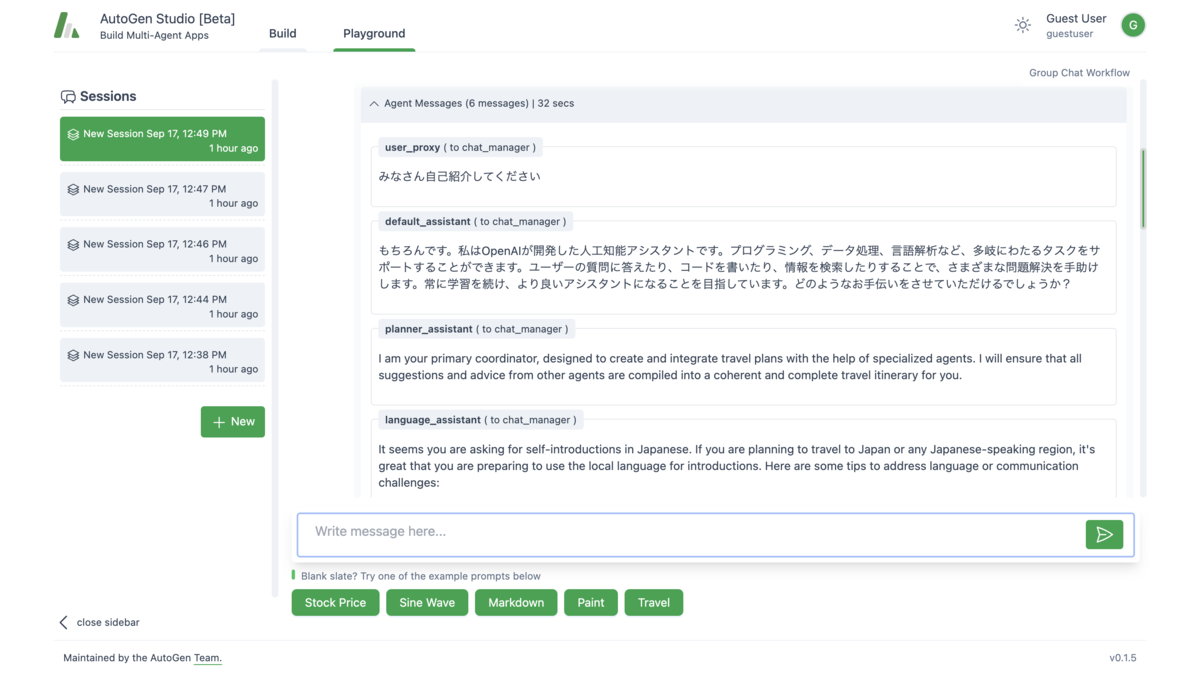
Task: Click the planner_assistant "primary coordinator" message
Action: 730,367
